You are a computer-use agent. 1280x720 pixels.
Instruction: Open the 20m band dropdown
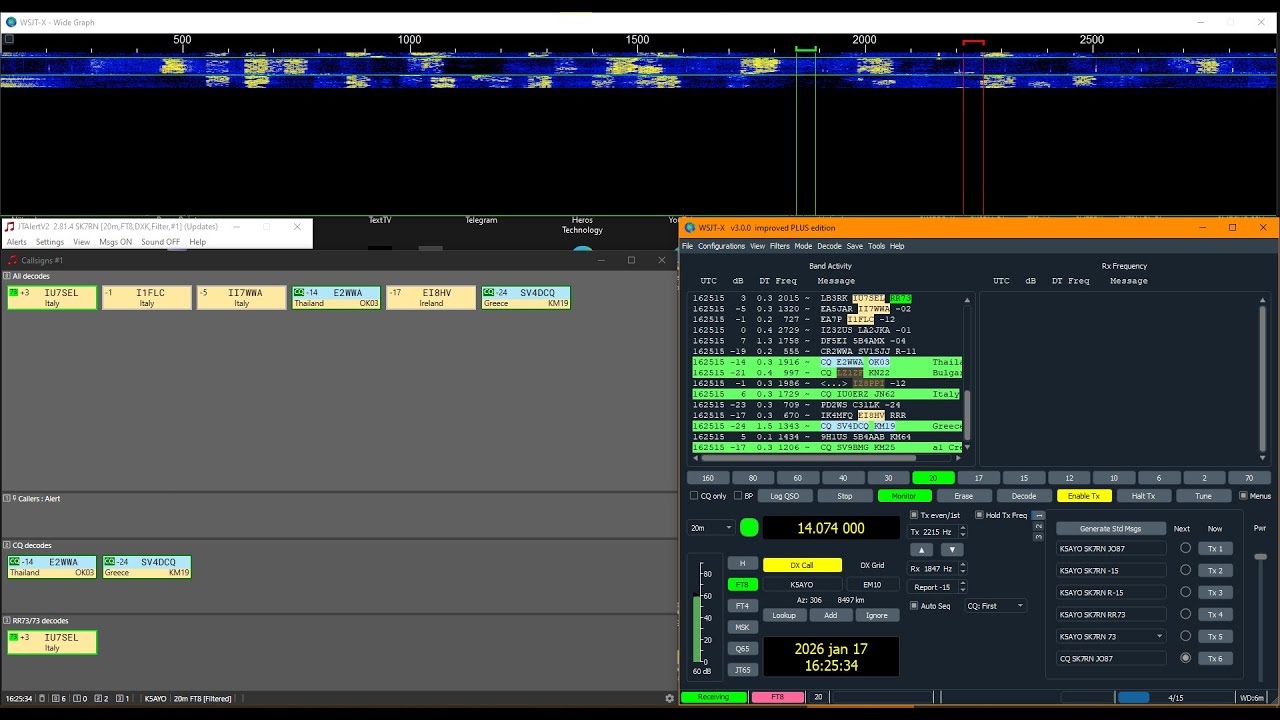[711, 528]
